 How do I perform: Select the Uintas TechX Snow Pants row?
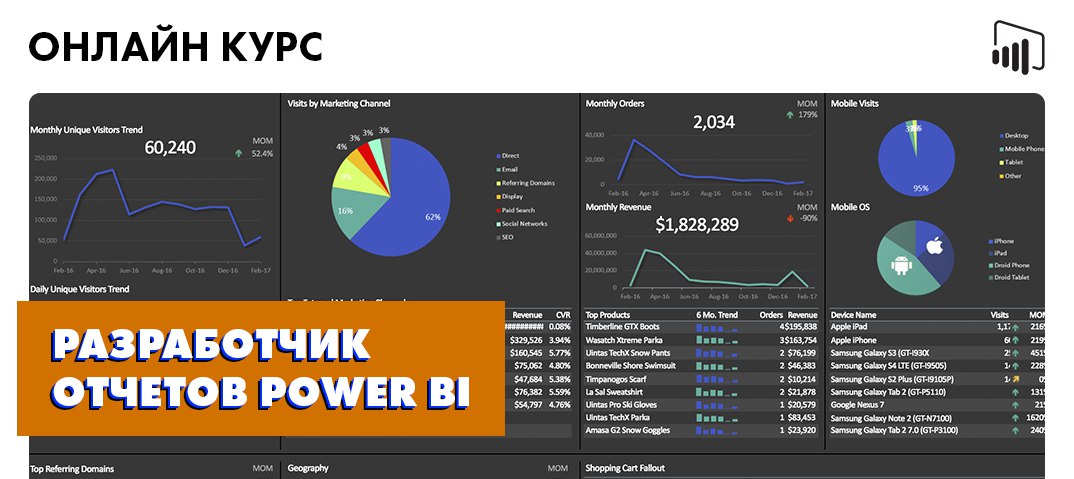tap(701, 353)
